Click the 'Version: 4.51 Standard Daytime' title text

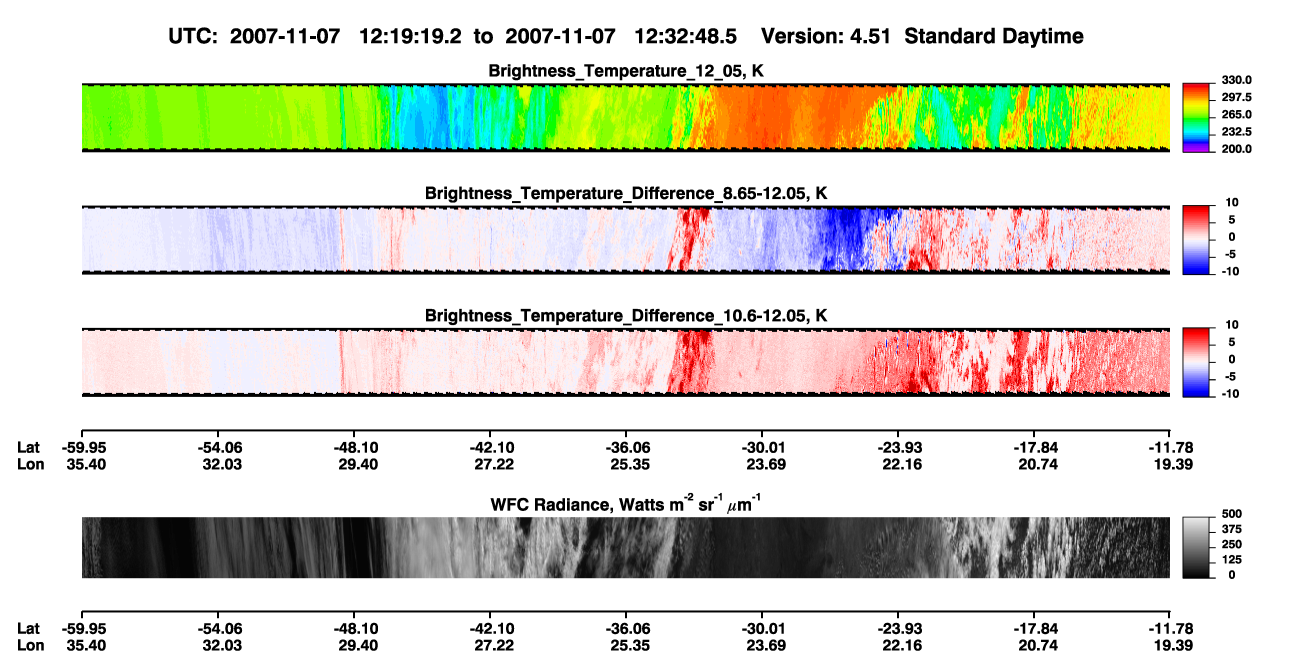click(x=922, y=36)
